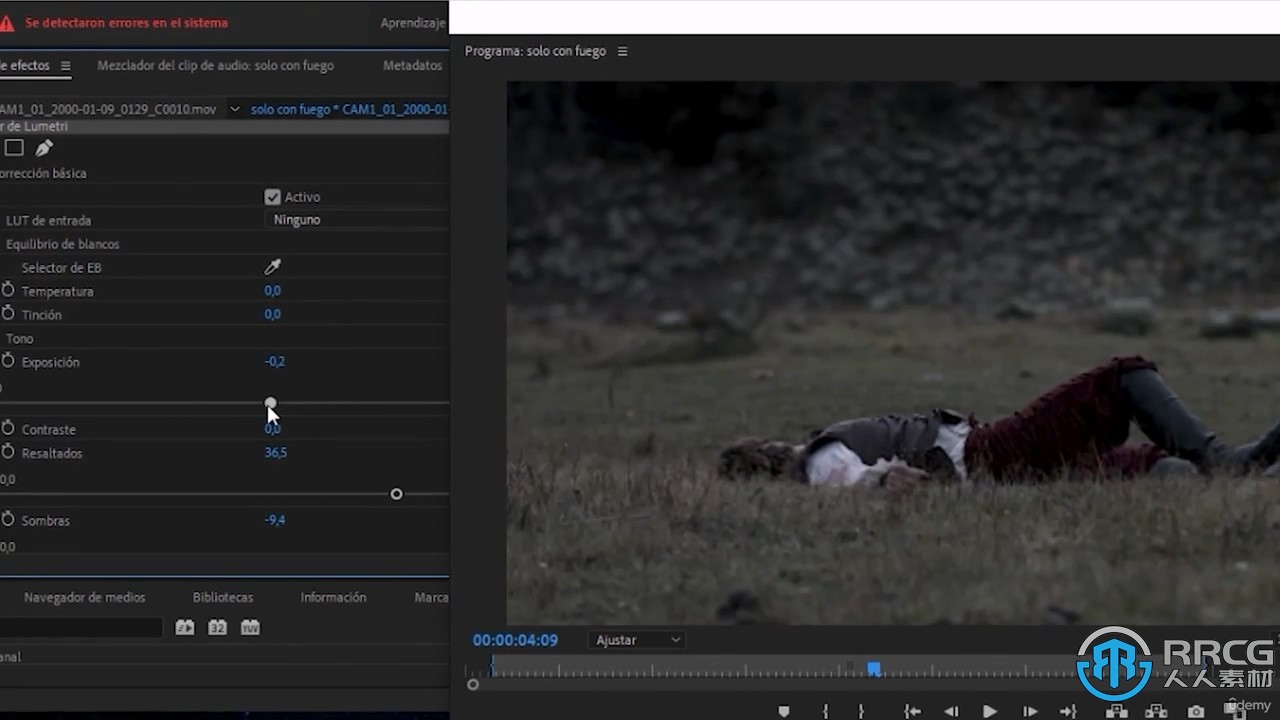Click the Tinción value 0,0
Viewport: 1280px width, 720px height.
point(272,314)
